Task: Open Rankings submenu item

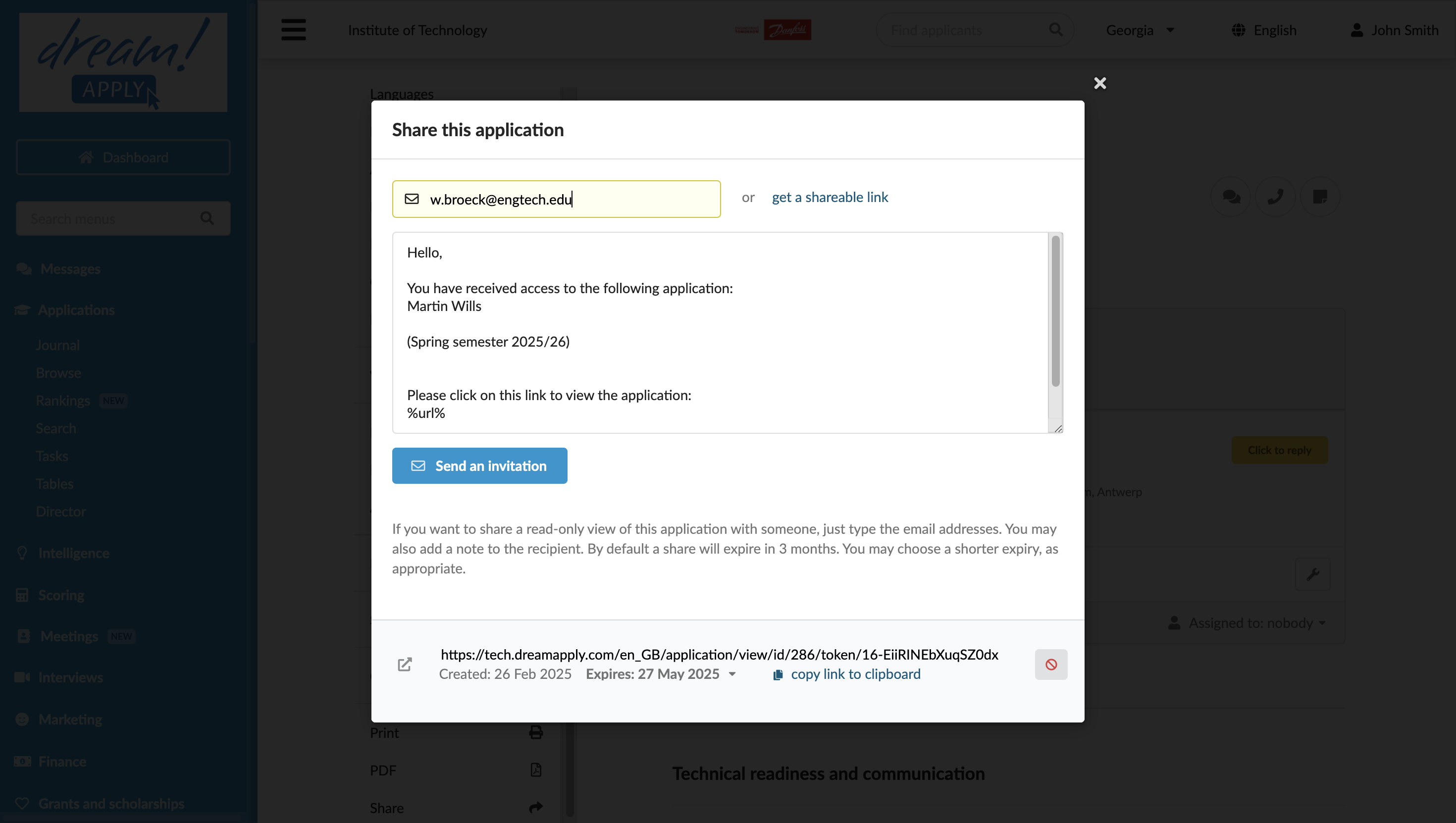Action: coord(63,400)
